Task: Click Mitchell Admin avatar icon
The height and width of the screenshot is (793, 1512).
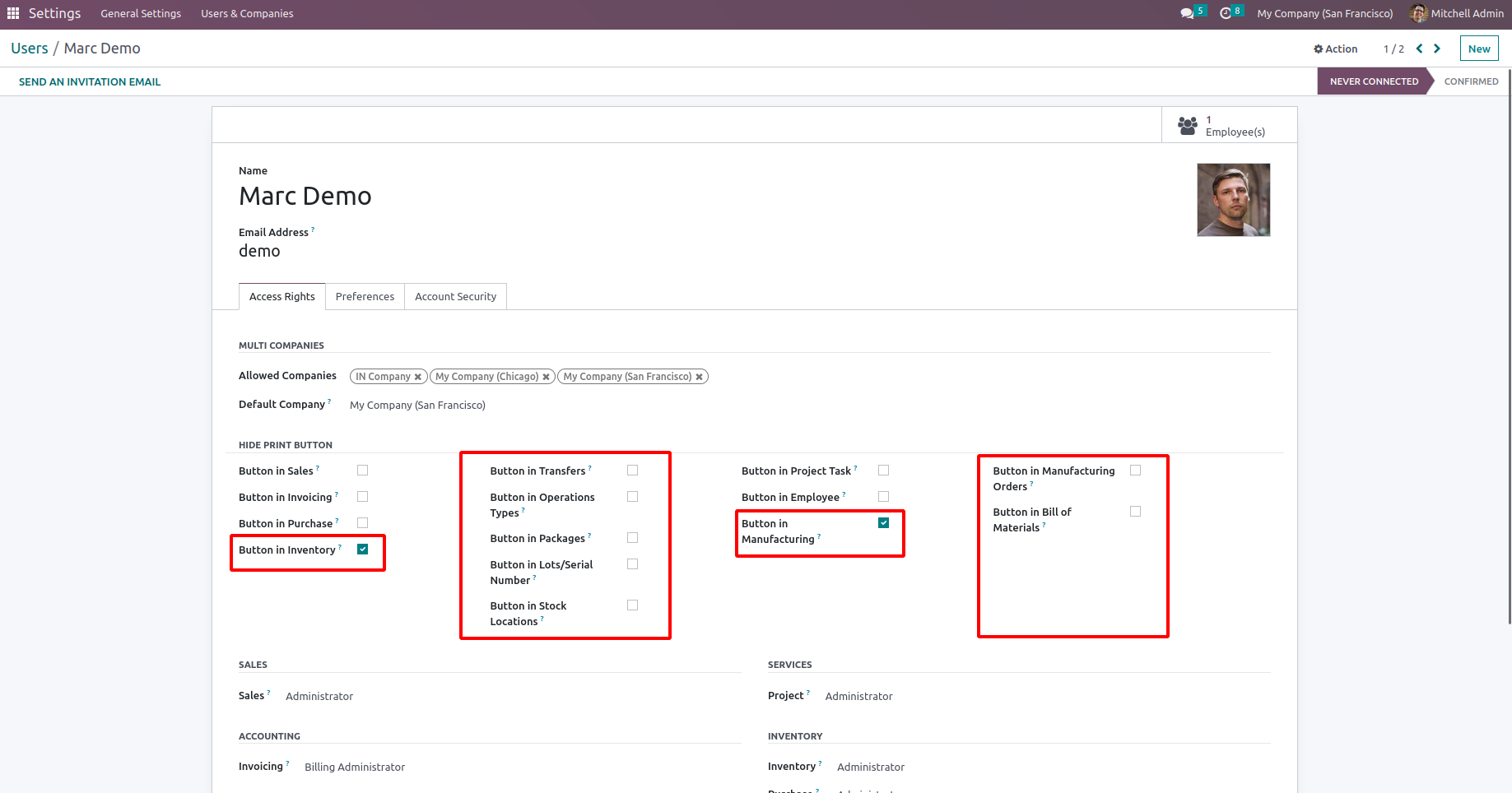Action: [1418, 13]
